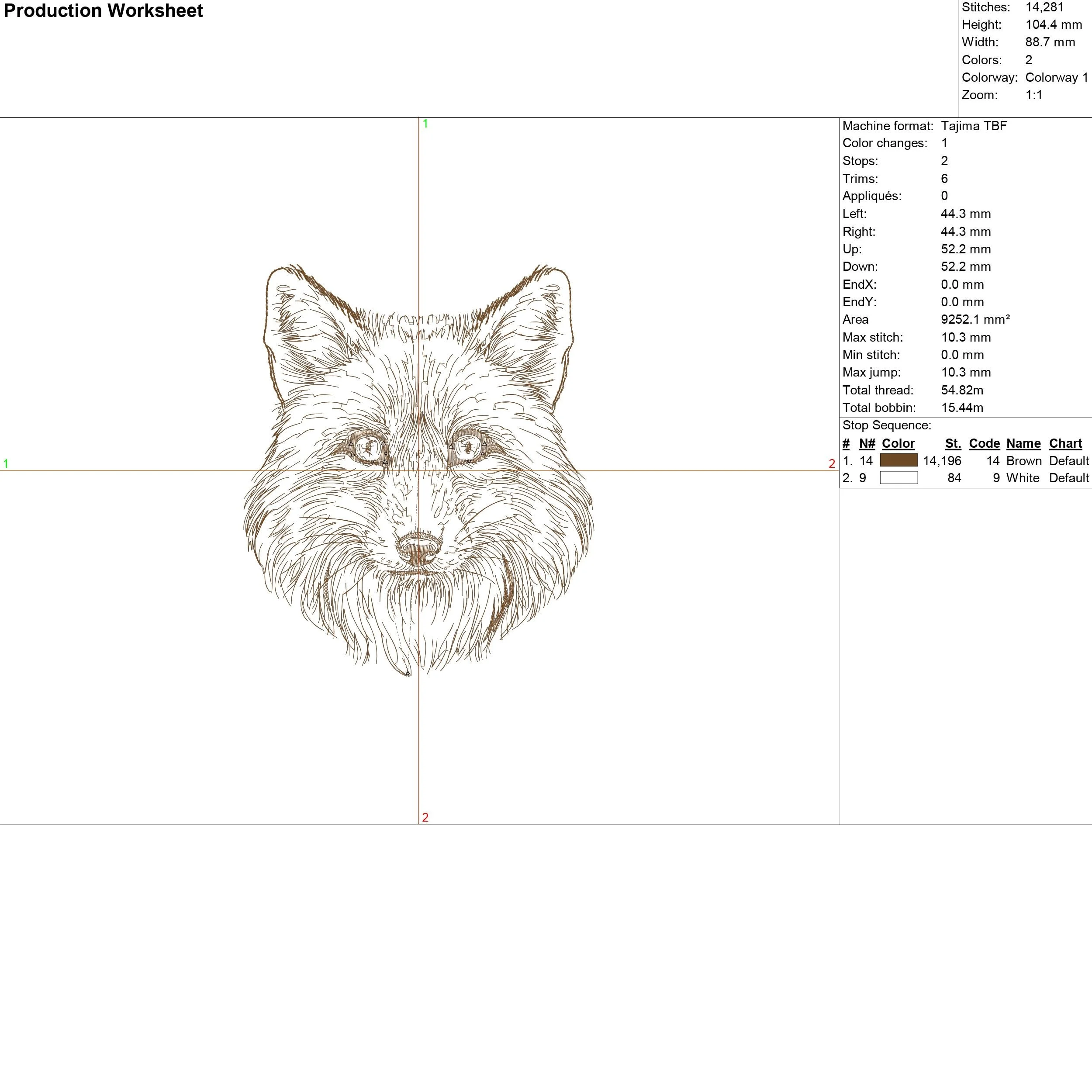1092x1092 pixels.
Task: Click the red marker 2 at bottom of vertical axis
Action: tap(425, 817)
